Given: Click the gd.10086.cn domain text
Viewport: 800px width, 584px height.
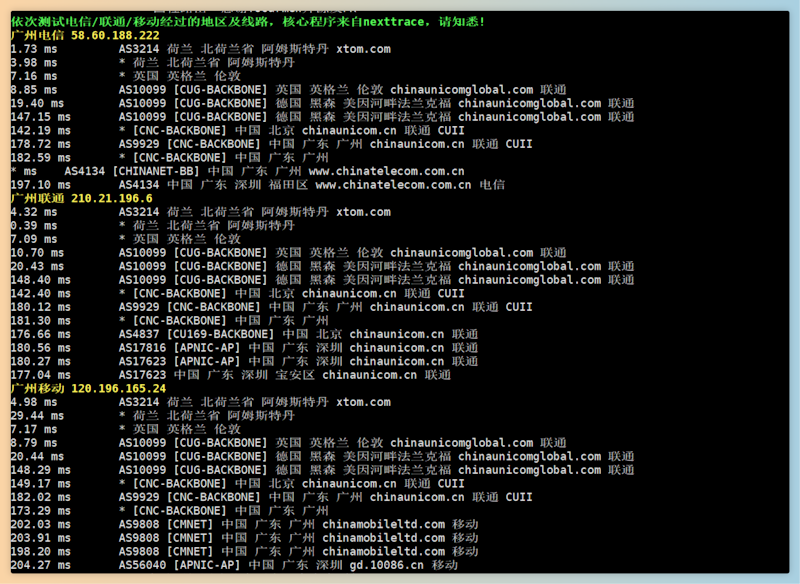Looking at the screenshot, I should click(x=387, y=566).
